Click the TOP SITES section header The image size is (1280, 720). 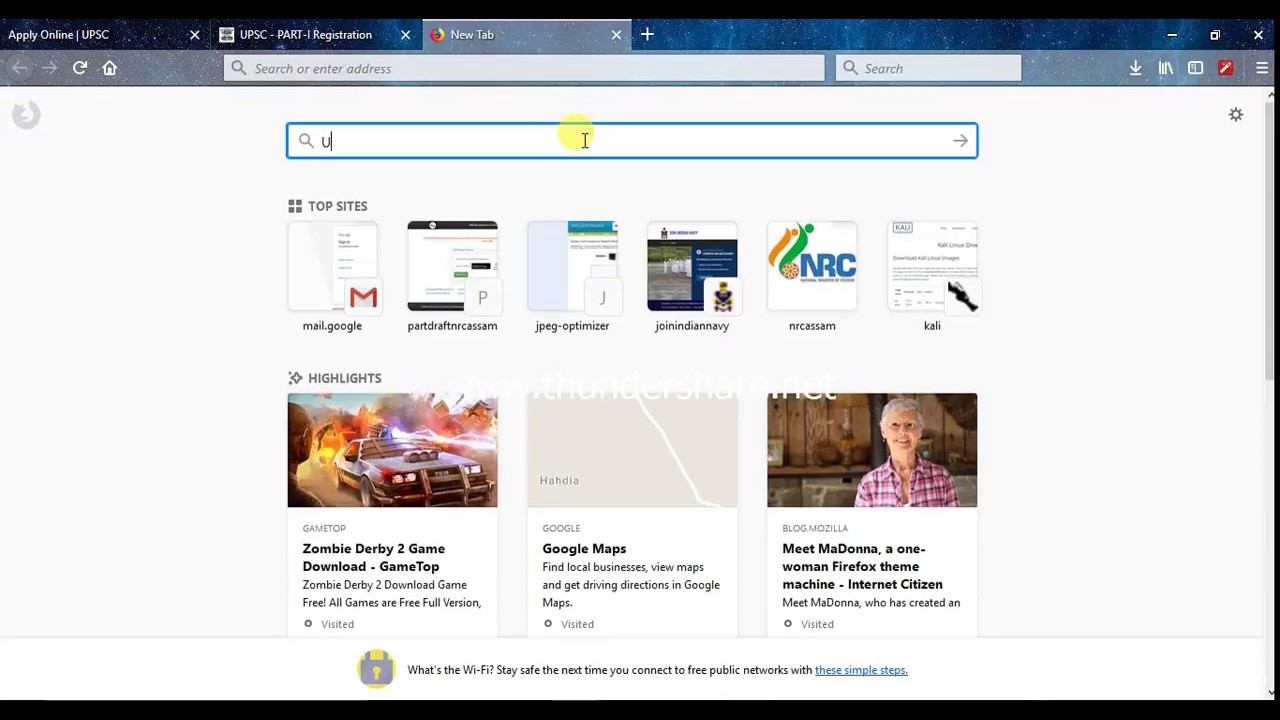tap(328, 206)
